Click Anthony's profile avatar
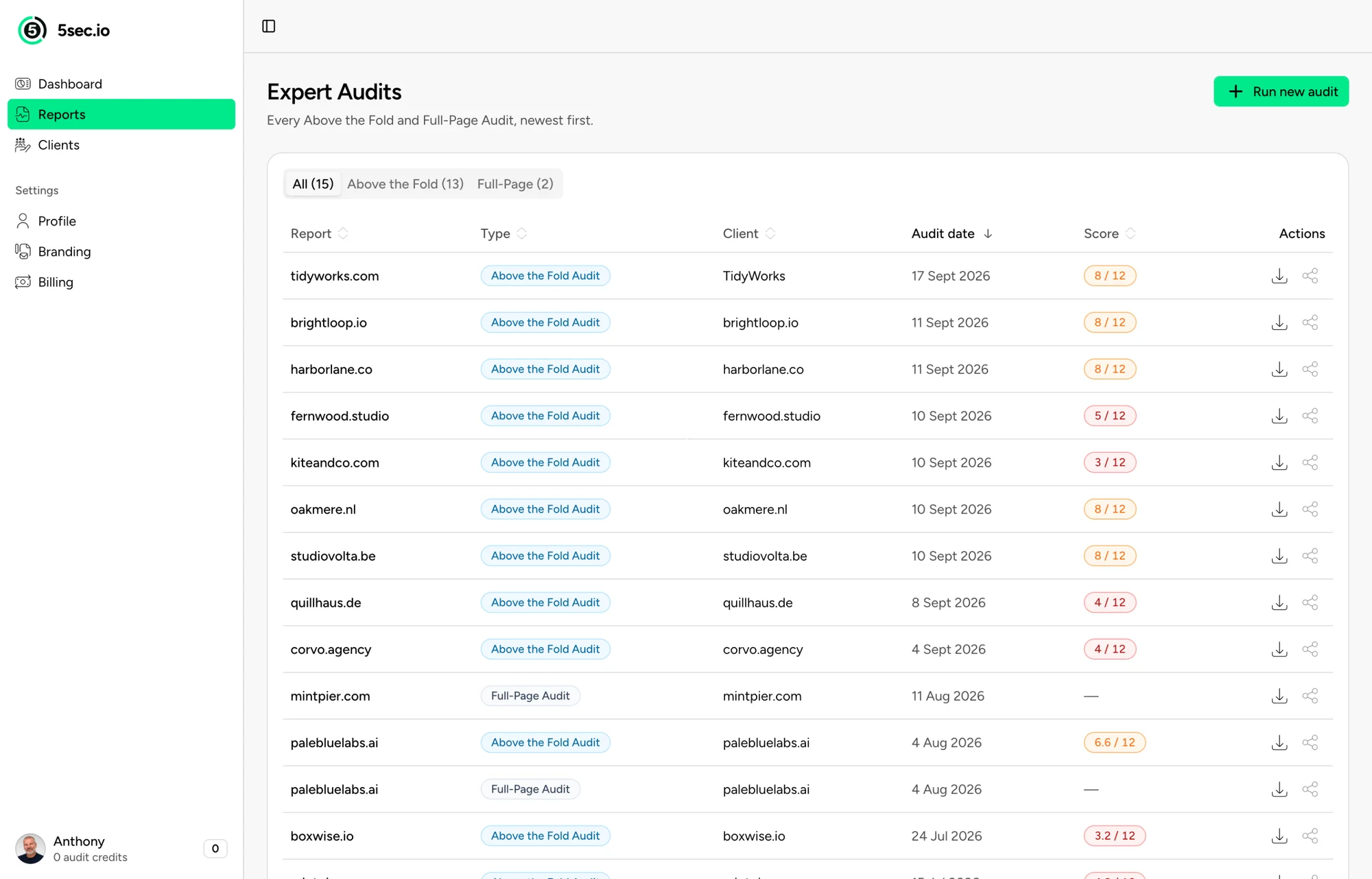This screenshot has width=1372, height=879. pyautogui.click(x=30, y=849)
